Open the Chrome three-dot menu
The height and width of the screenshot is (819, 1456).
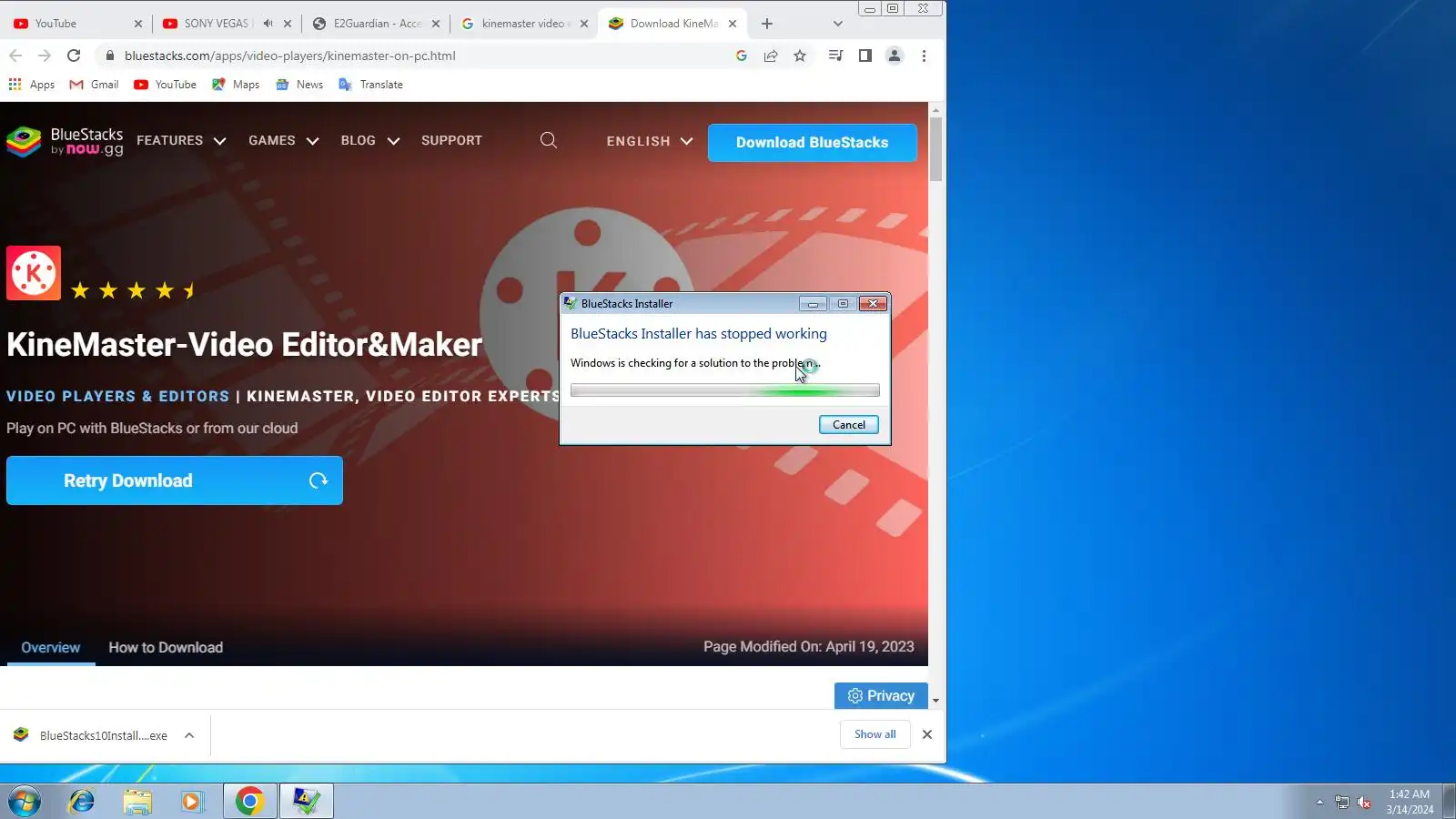coord(924,56)
